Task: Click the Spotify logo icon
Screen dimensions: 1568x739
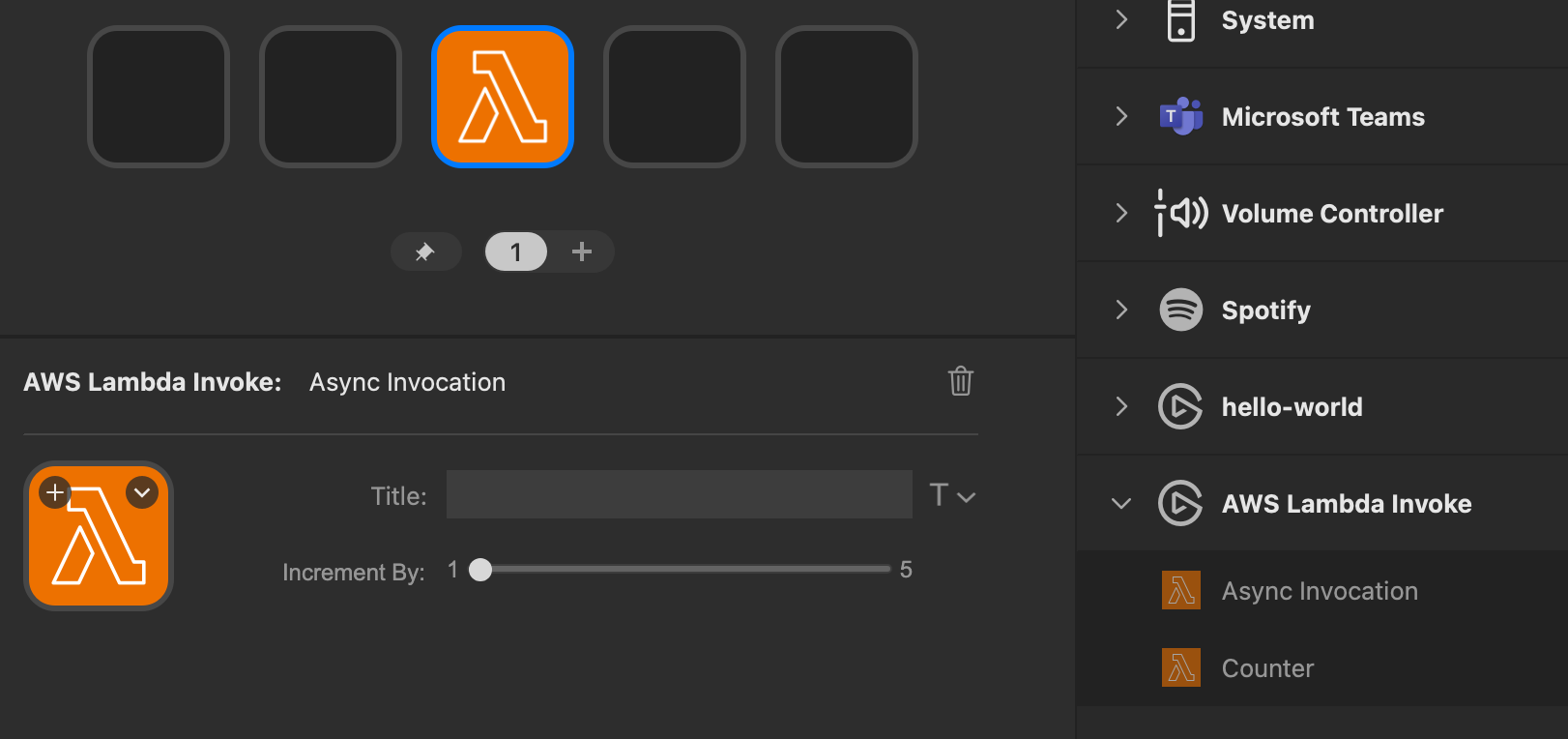Action: click(1181, 310)
